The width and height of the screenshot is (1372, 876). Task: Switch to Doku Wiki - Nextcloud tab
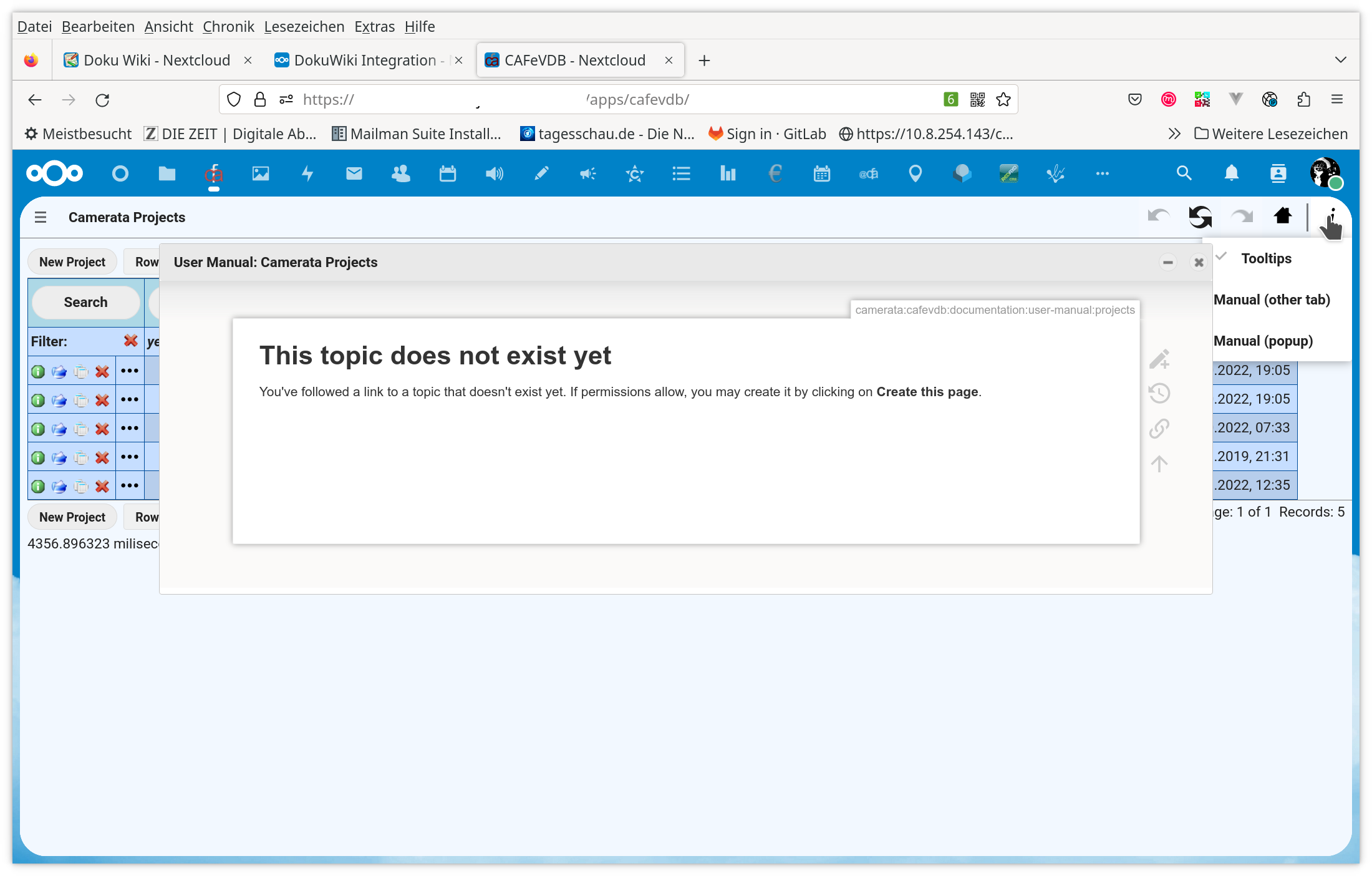pos(156,60)
